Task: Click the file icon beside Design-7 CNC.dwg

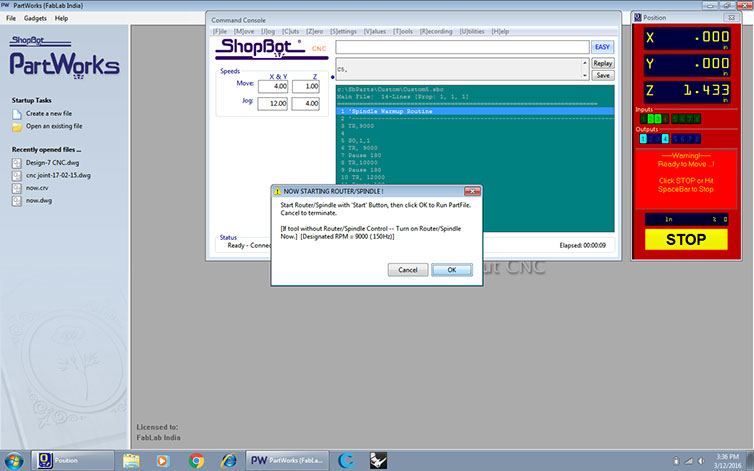Action: coord(17,163)
